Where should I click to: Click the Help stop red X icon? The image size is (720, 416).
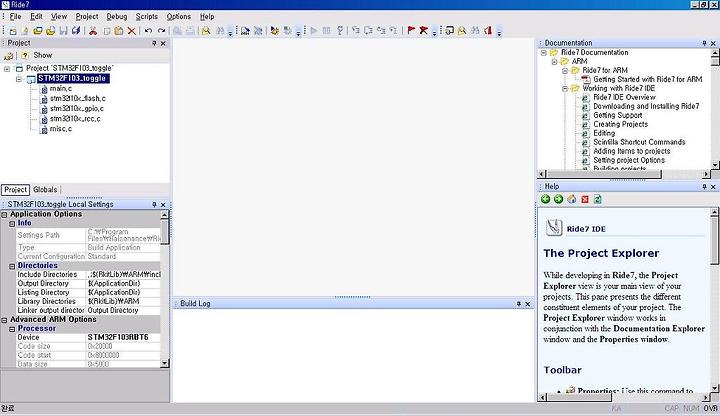point(585,199)
